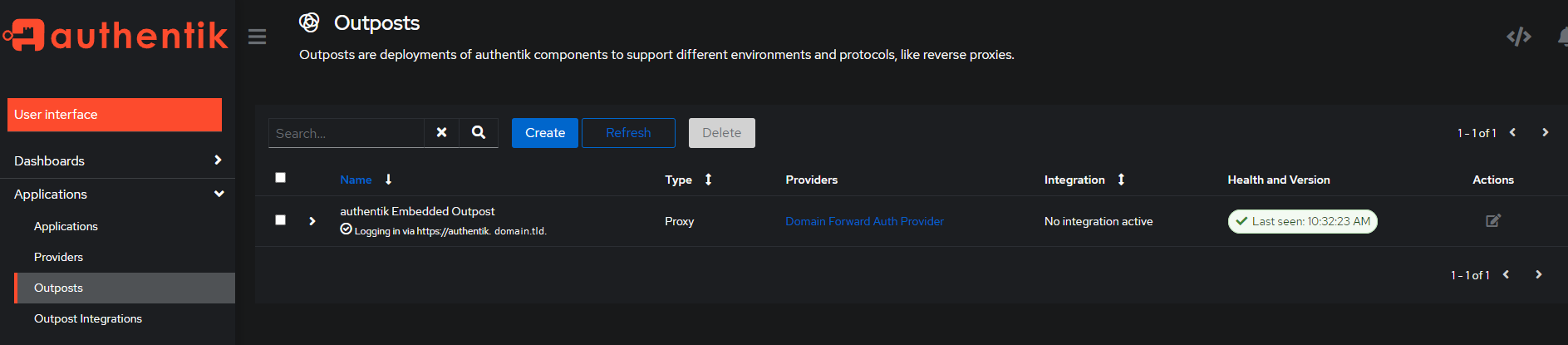1568x345 pixels.
Task: Run search with magnifying glass icon
Action: tap(479, 132)
